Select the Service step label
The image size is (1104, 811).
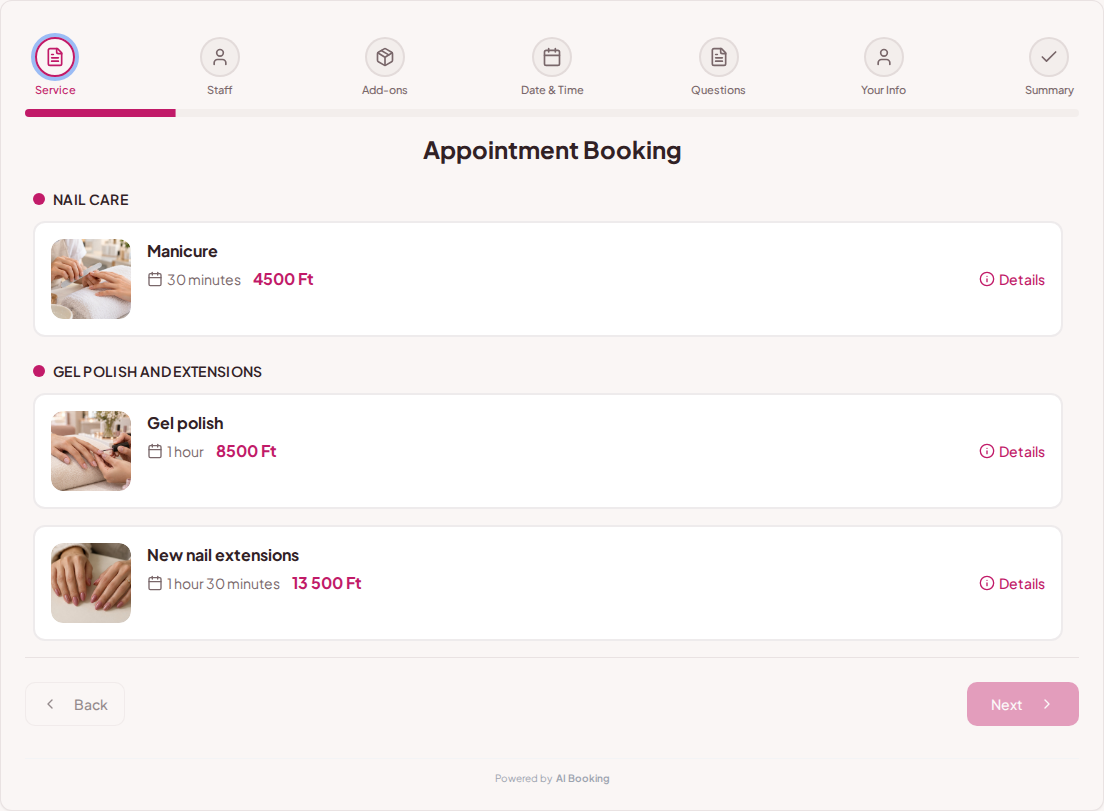coord(55,90)
